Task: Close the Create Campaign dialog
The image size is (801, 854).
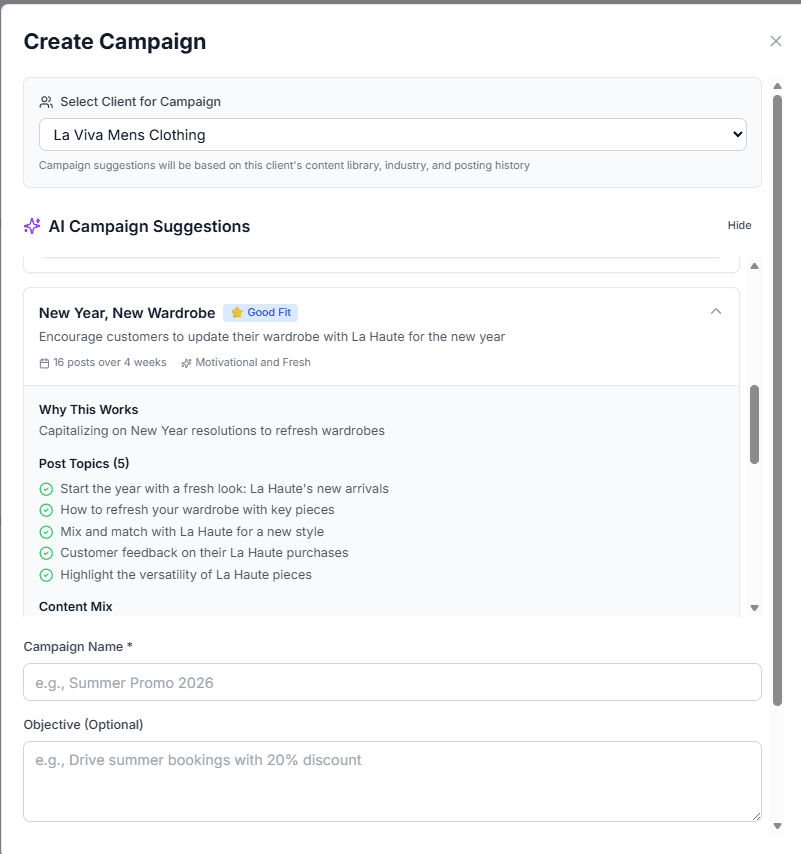Action: (776, 41)
